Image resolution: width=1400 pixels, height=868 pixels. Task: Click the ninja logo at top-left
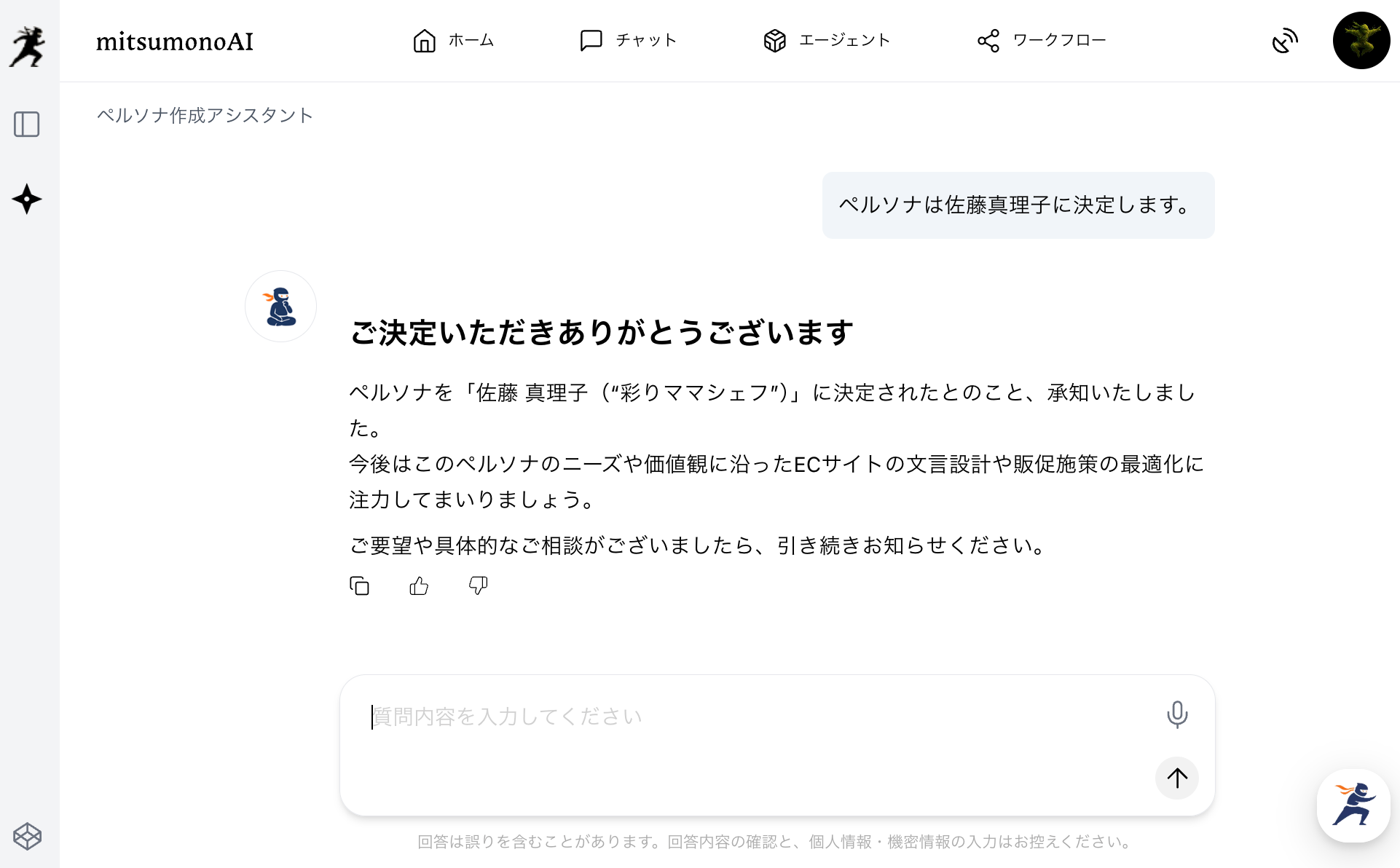click(28, 46)
